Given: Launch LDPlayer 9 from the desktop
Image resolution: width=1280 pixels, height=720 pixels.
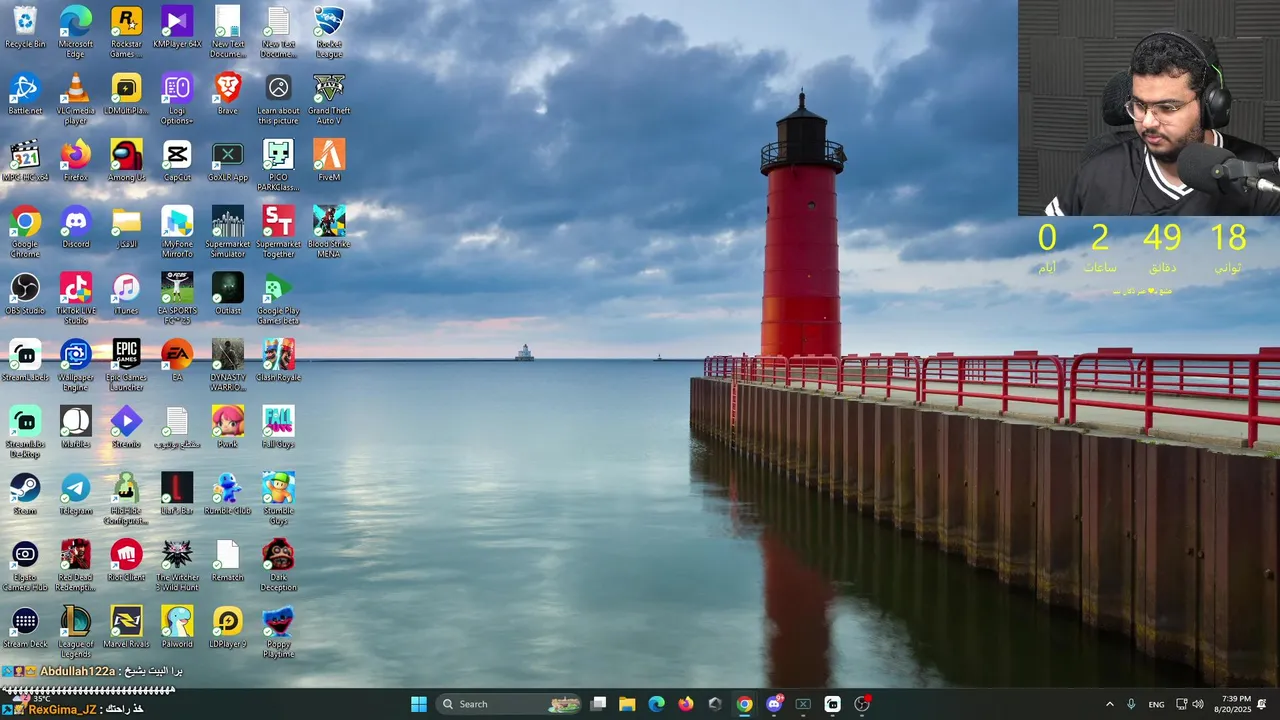Looking at the screenshot, I should coord(228,628).
